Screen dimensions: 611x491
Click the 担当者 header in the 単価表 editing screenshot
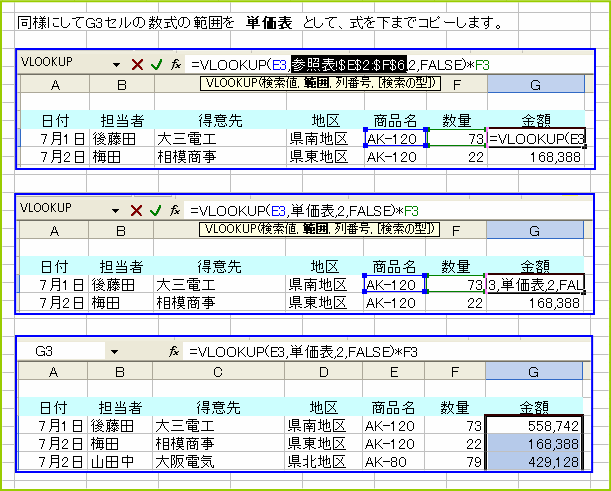pos(121,266)
